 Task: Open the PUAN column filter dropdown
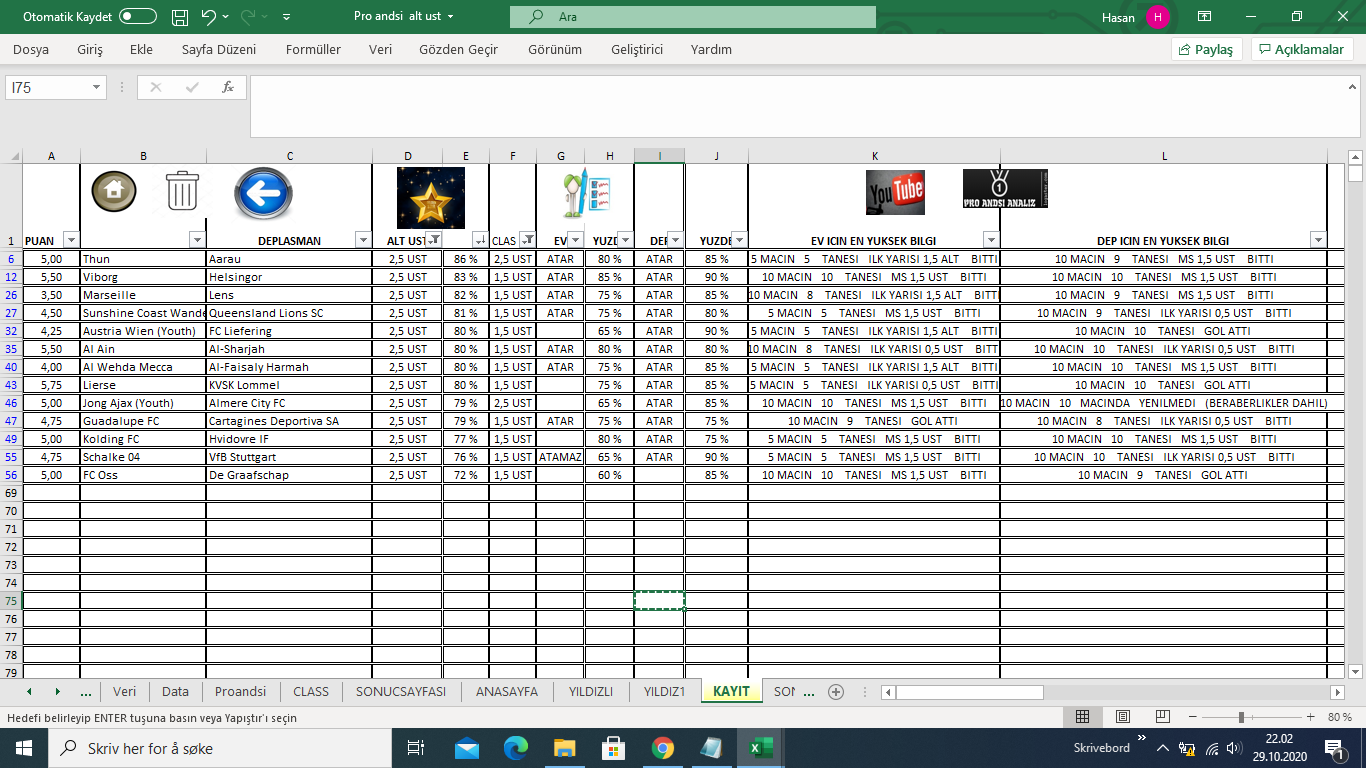71,239
